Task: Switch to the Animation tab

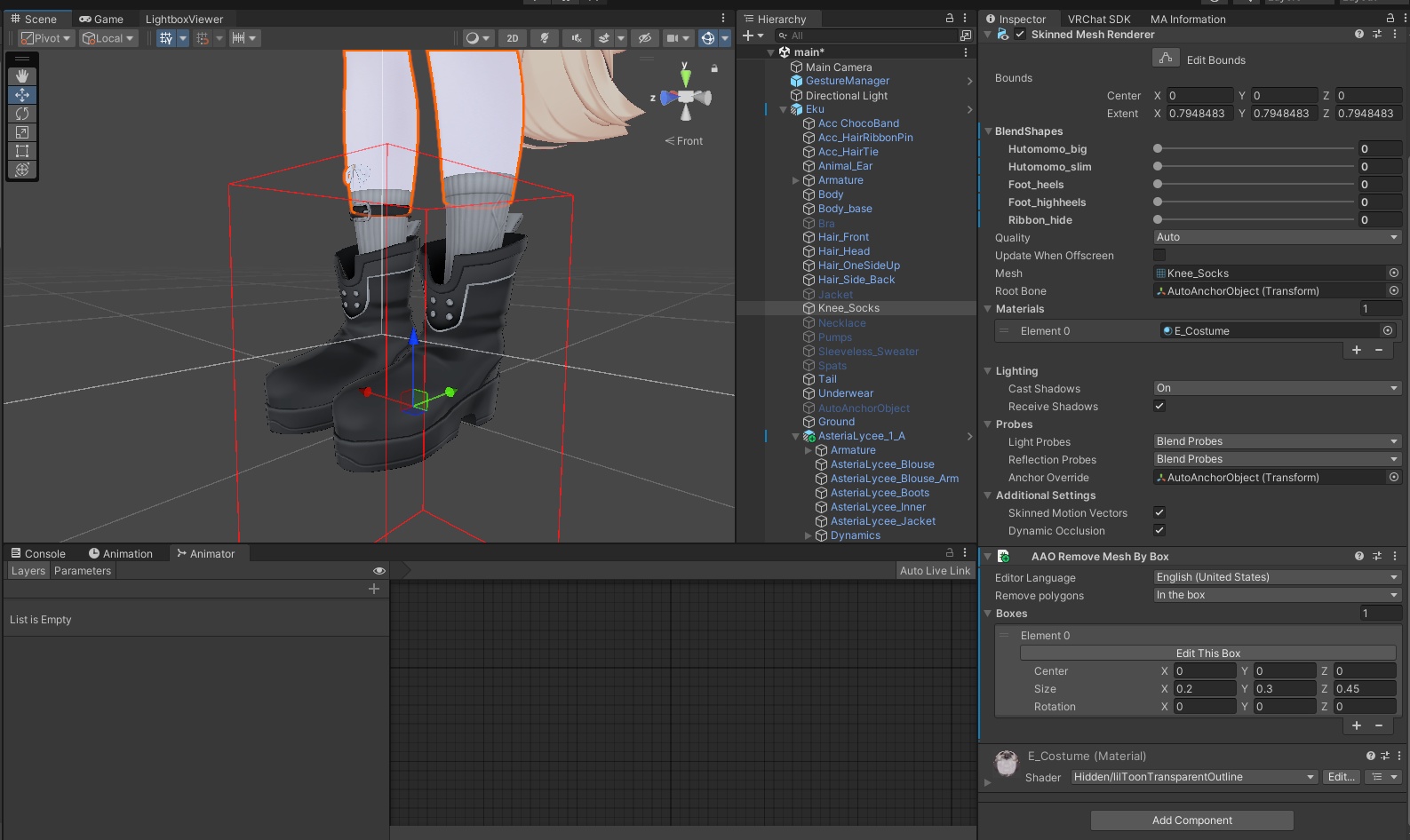Action: click(x=121, y=554)
